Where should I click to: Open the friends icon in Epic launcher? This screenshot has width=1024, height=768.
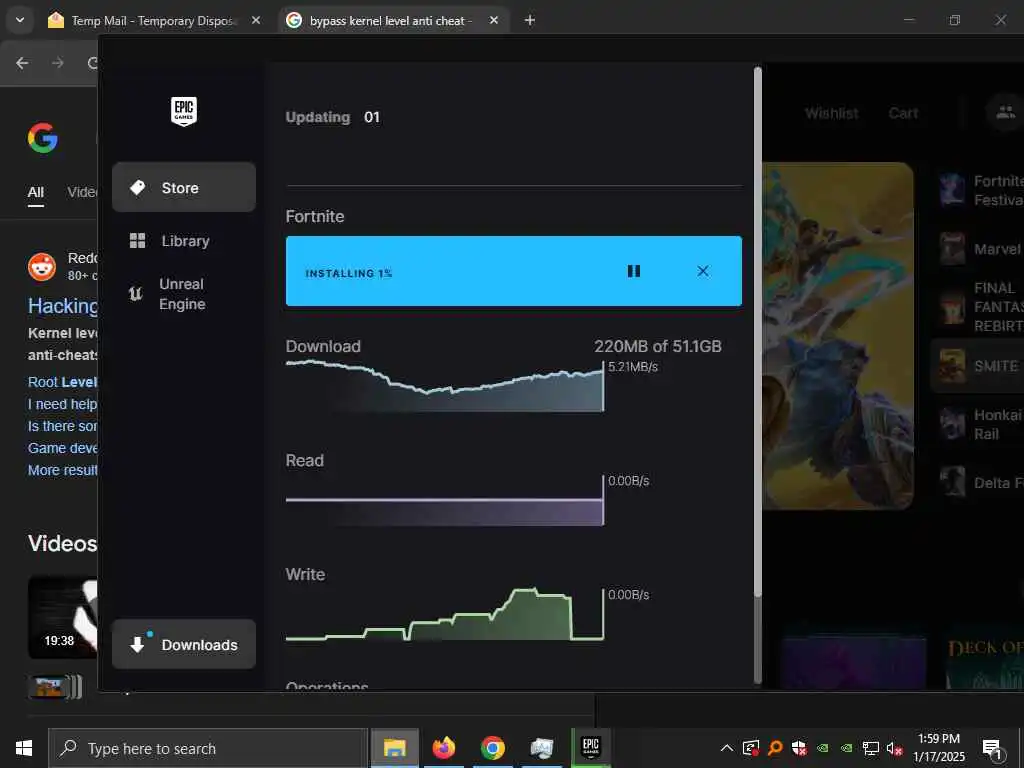[x=1004, y=112]
